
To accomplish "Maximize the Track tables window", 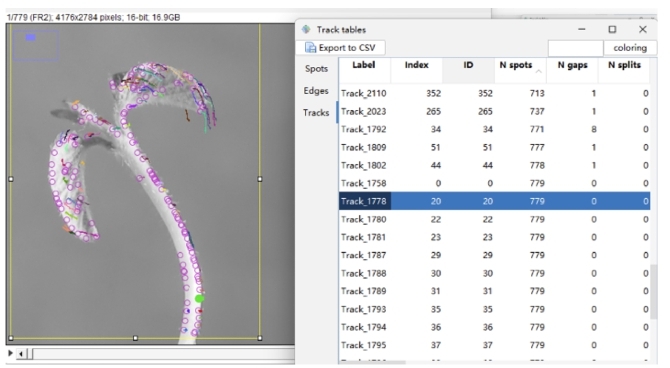I will pyautogui.click(x=612, y=29).
